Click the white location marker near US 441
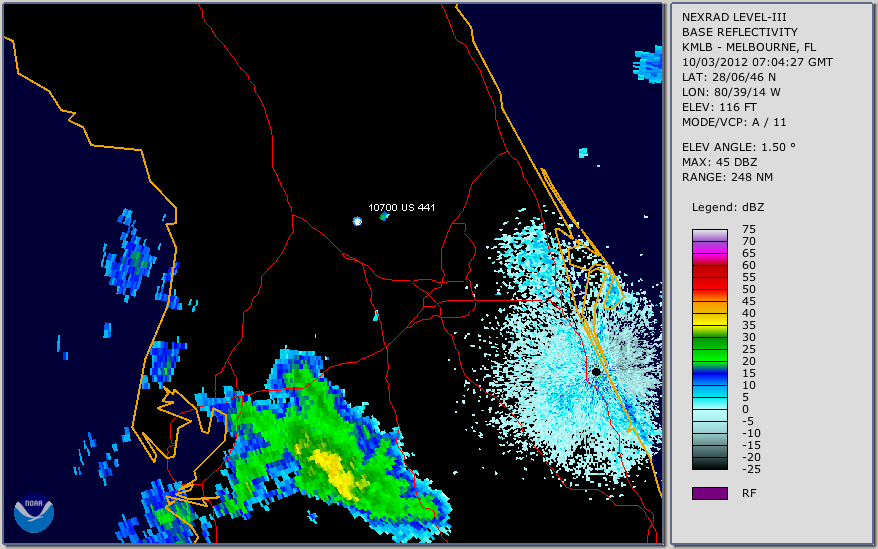 [357, 221]
